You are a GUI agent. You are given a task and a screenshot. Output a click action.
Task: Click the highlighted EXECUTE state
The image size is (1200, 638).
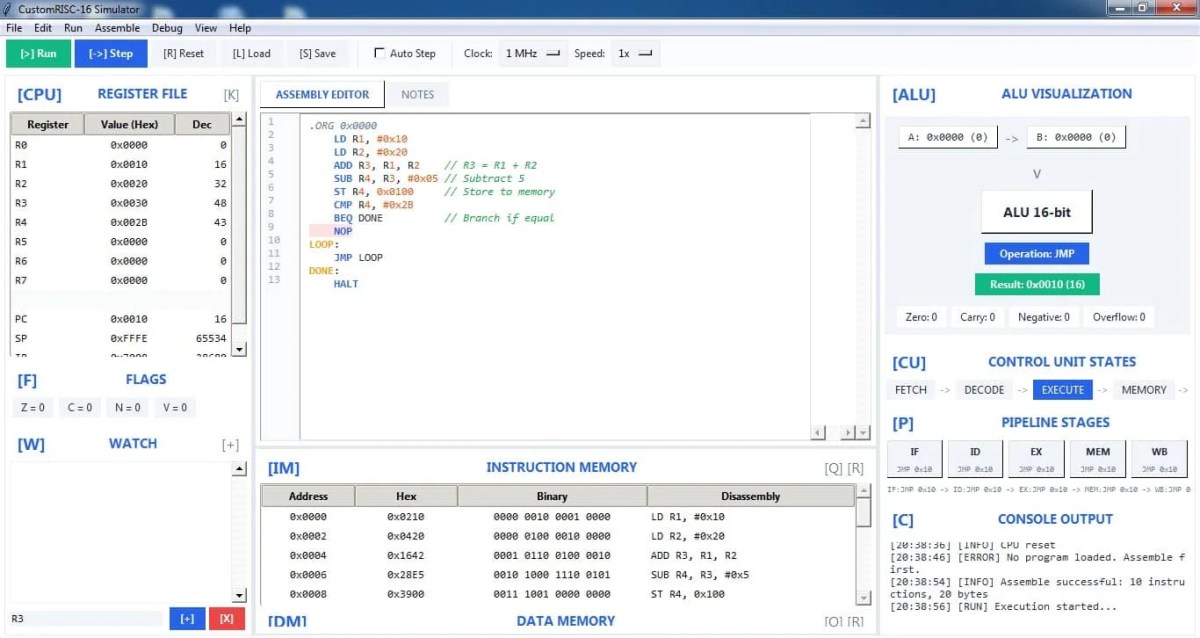(x=1063, y=390)
